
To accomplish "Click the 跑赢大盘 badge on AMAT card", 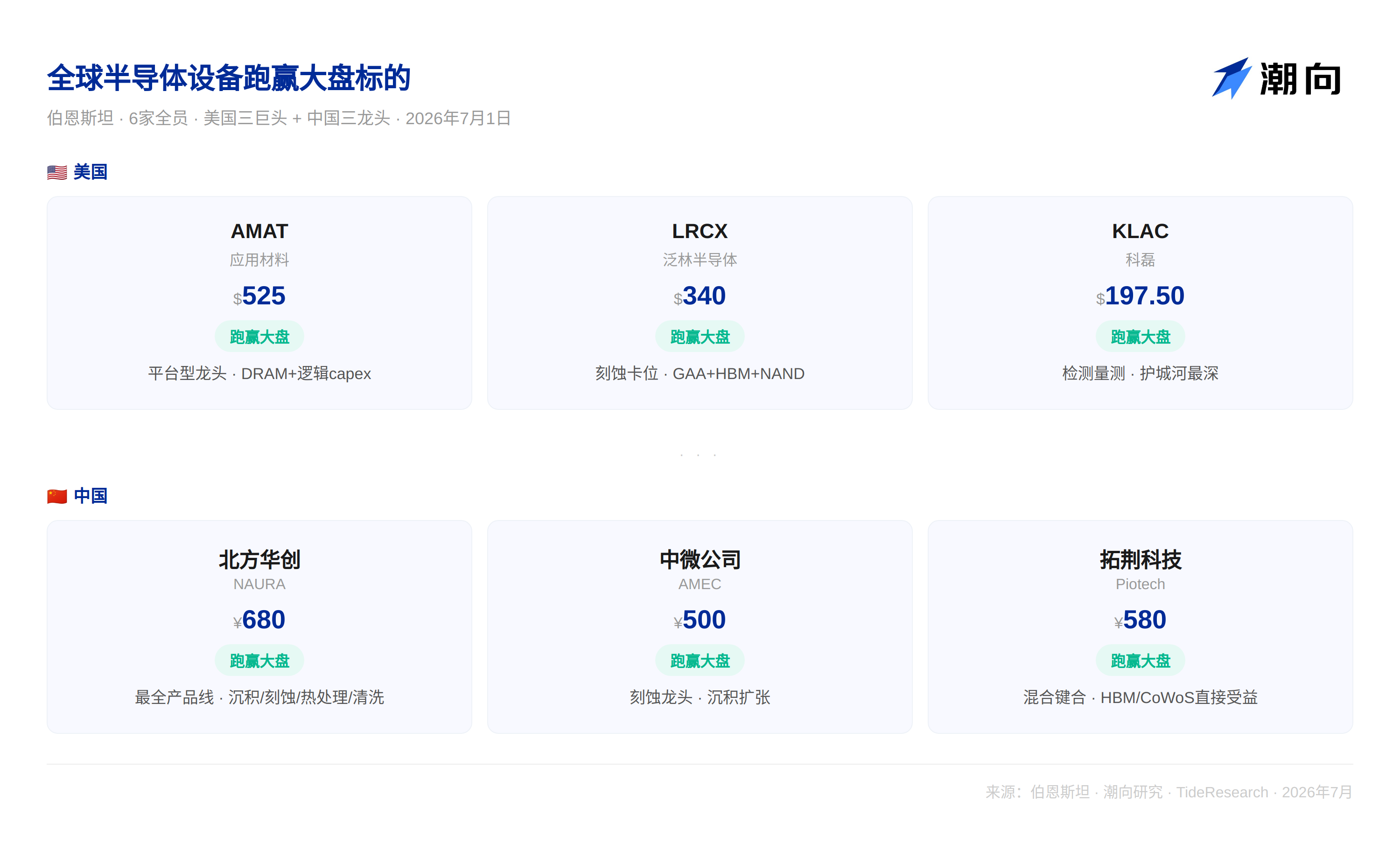I will tap(259, 337).
